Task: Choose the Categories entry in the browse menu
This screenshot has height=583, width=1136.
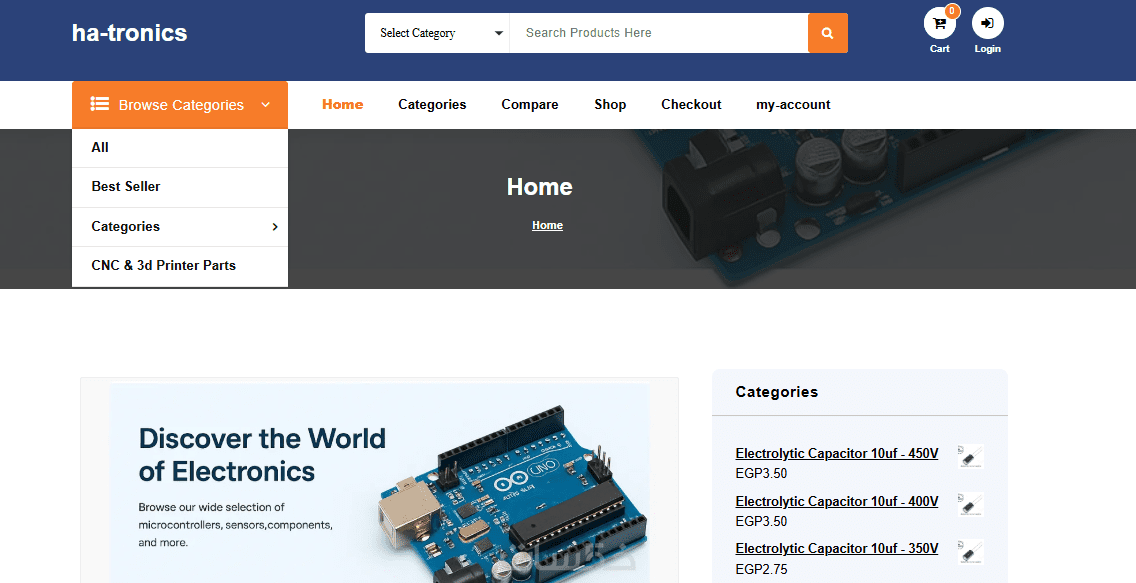Action: pyautogui.click(x=180, y=227)
